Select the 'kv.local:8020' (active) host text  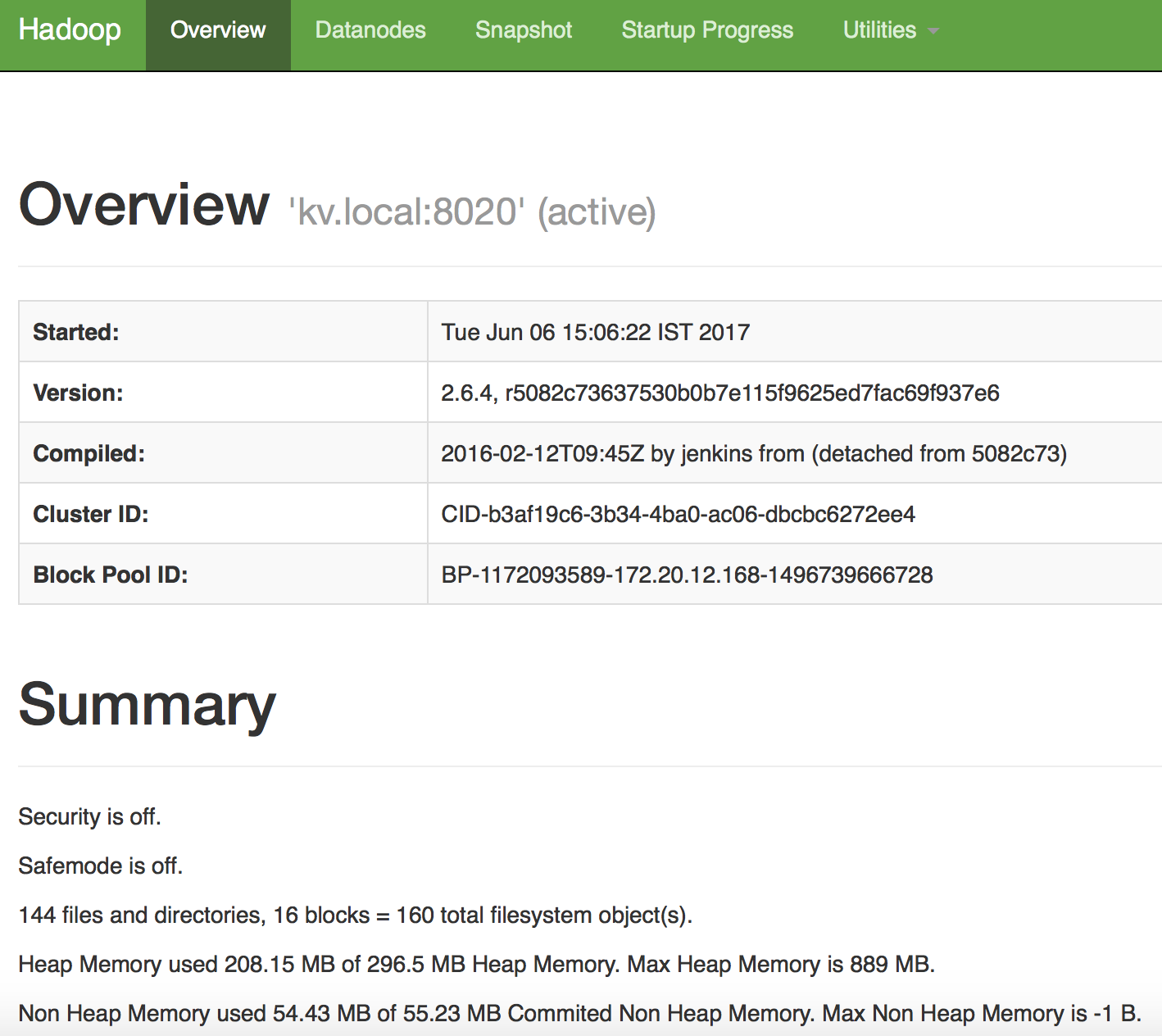point(473,211)
